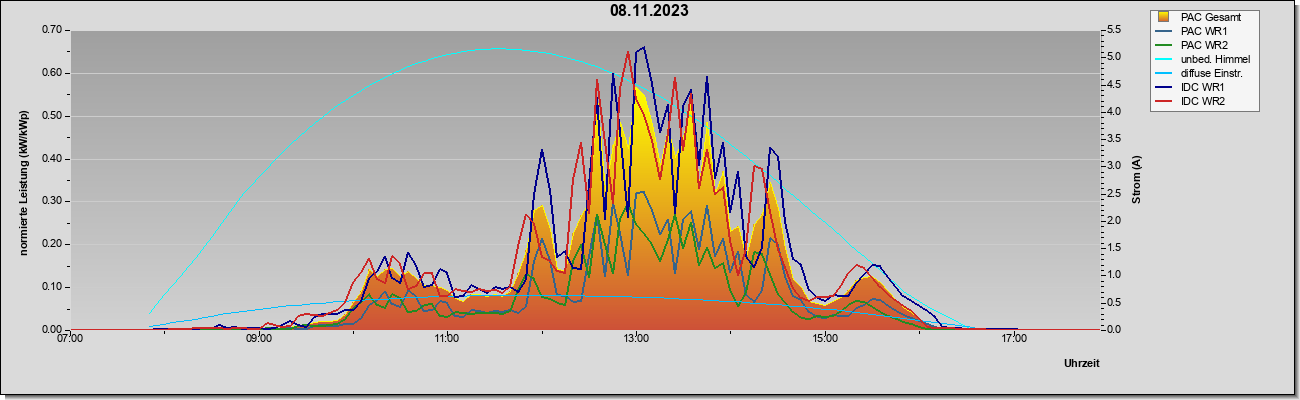Click the 15:00 time axis label
The height and width of the screenshot is (400, 1300).
coord(825,339)
